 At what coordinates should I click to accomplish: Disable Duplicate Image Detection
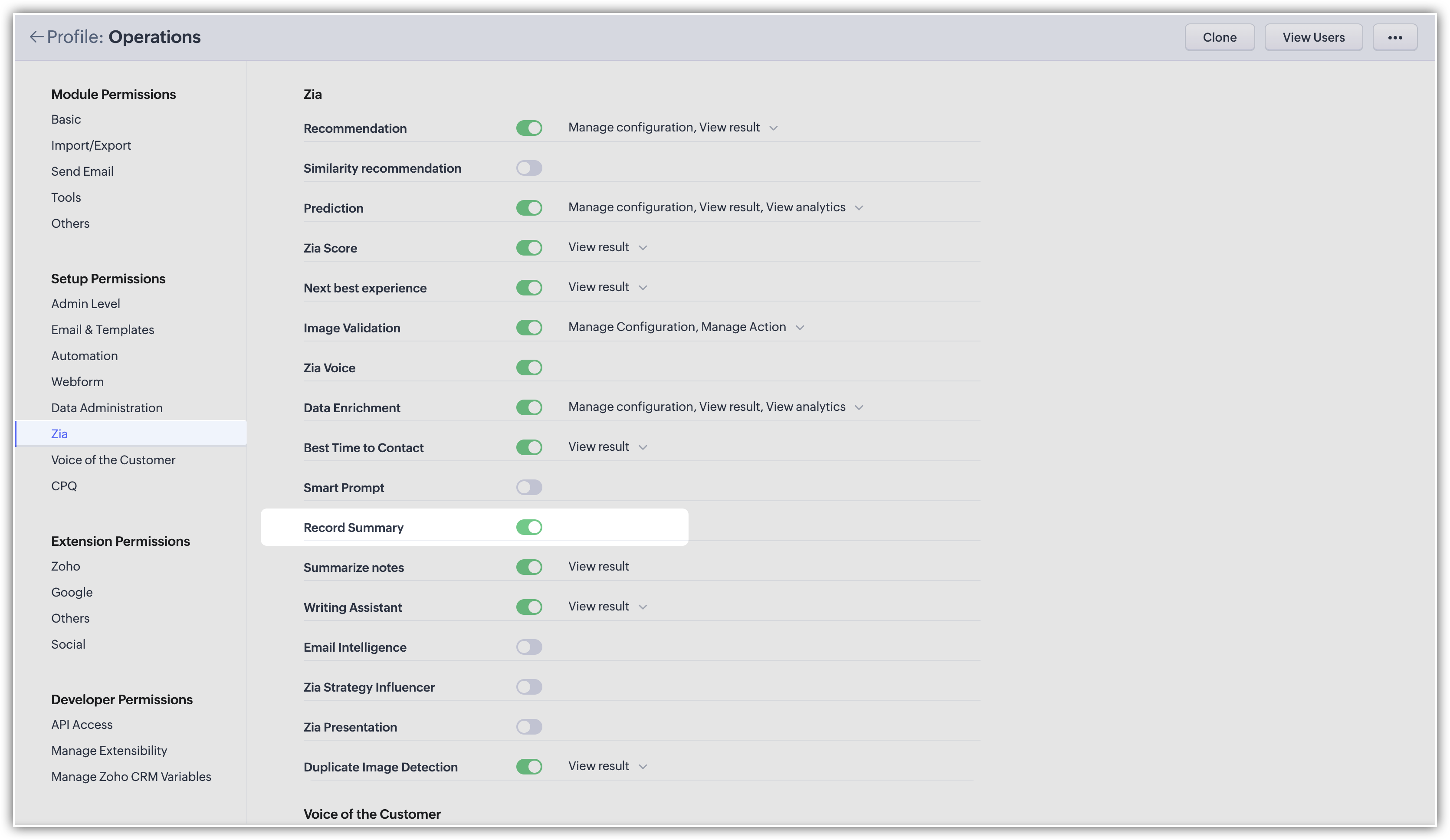529,766
